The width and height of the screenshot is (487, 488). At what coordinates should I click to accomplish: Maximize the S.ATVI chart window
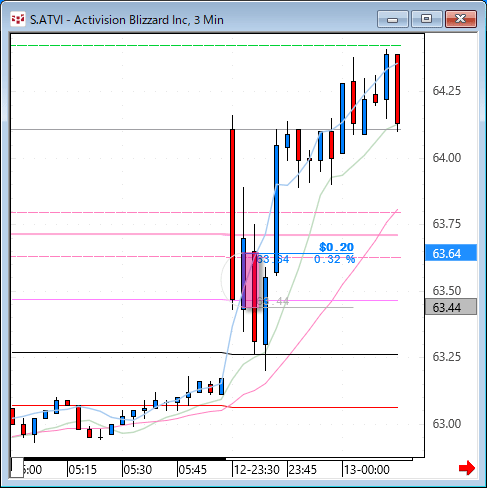(427, 19)
